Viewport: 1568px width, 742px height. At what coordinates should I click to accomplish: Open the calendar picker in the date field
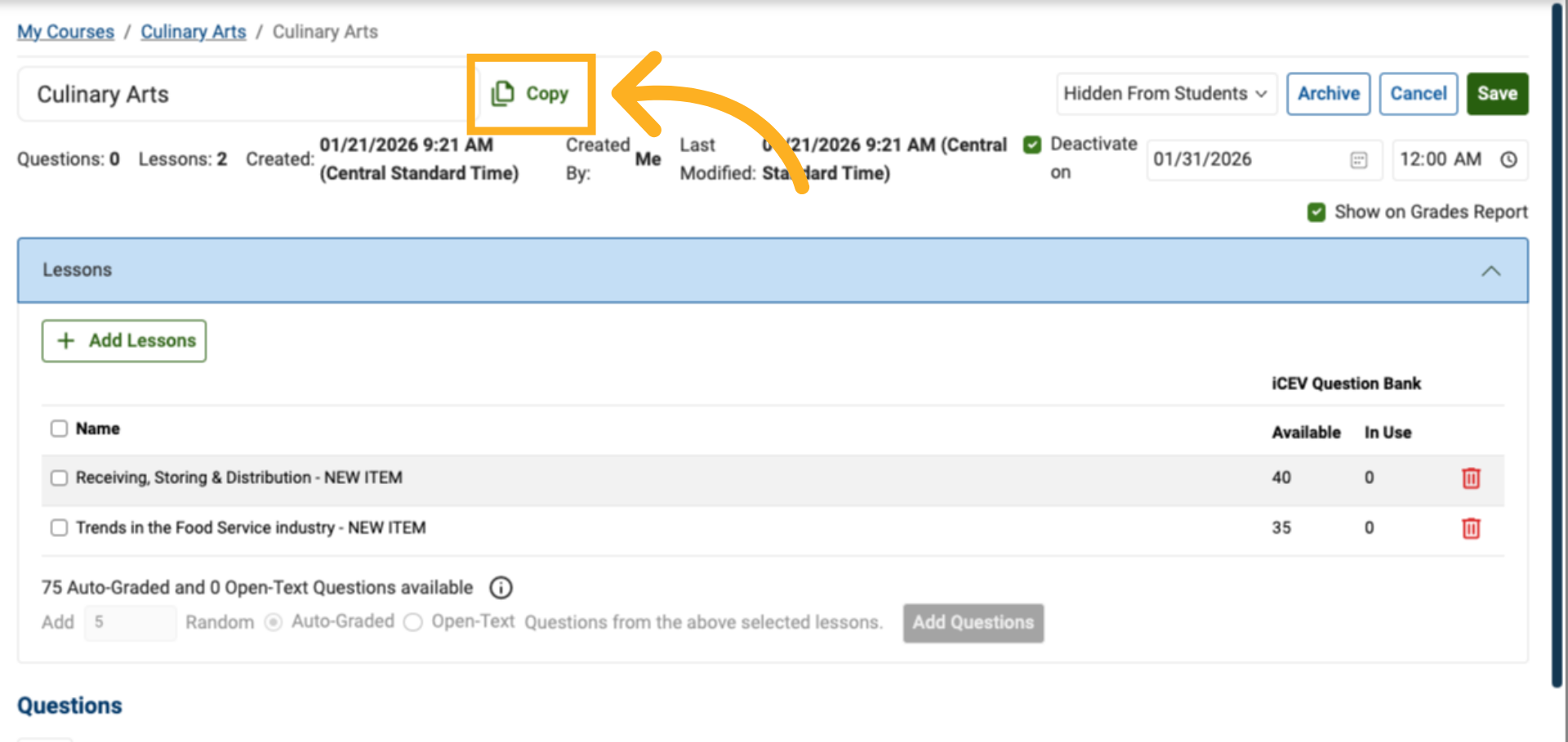1358,160
